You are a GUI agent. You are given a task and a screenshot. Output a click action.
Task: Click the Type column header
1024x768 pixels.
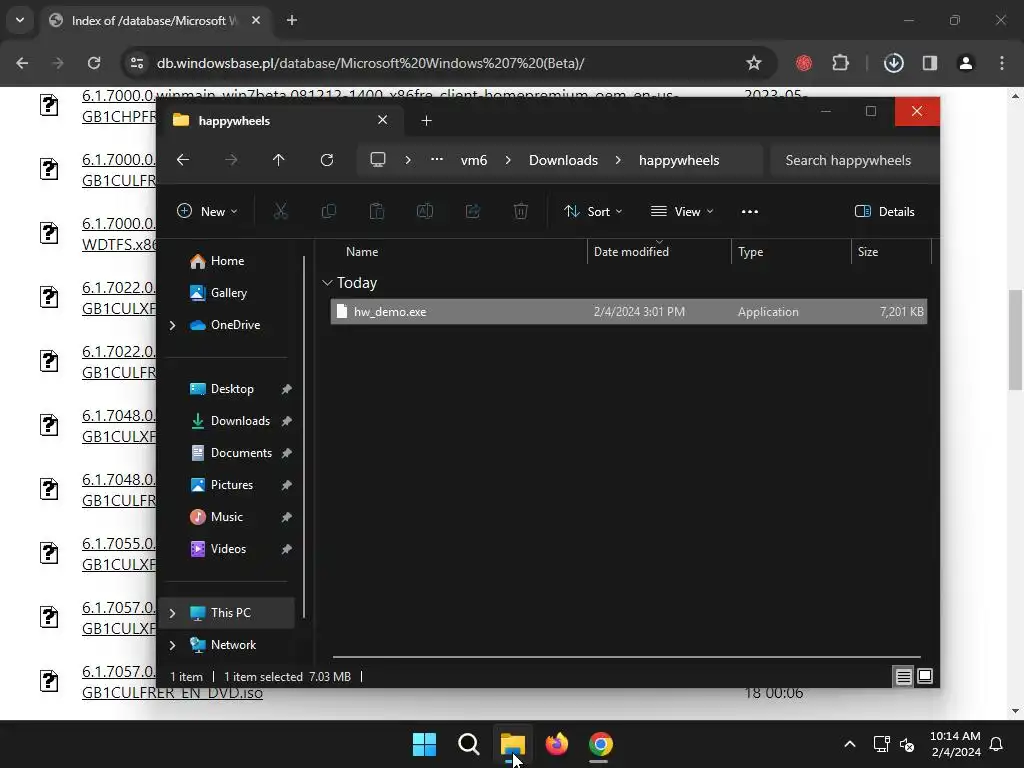click(x=750, y=251)
